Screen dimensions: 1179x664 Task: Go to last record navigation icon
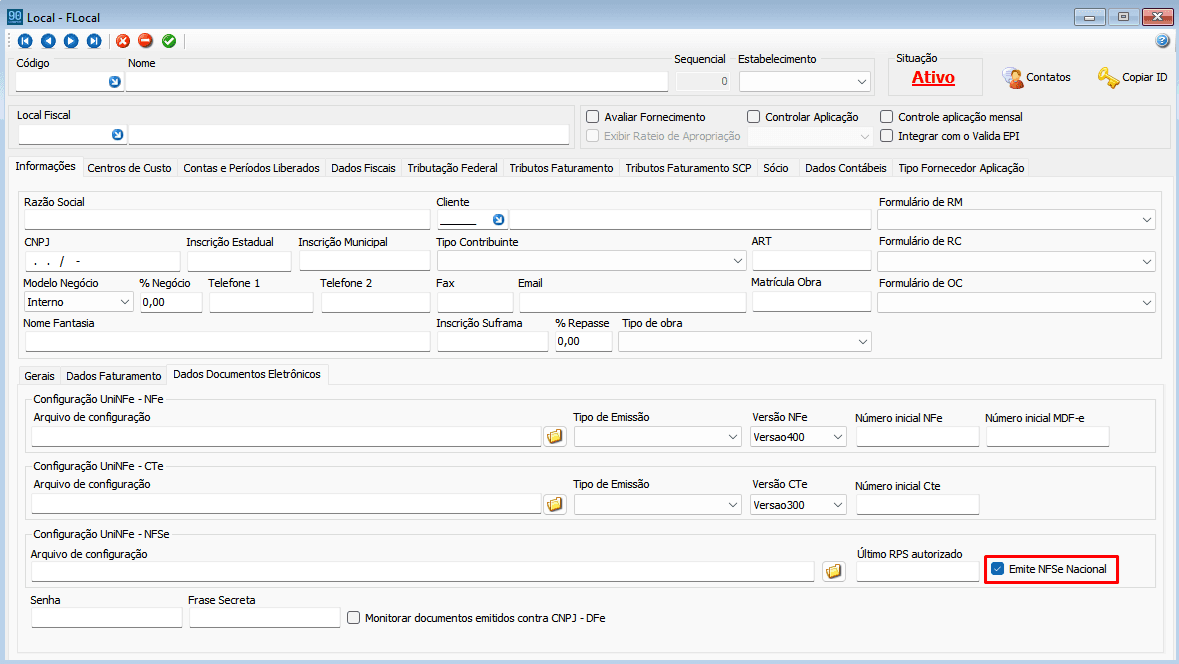[94, 41]
